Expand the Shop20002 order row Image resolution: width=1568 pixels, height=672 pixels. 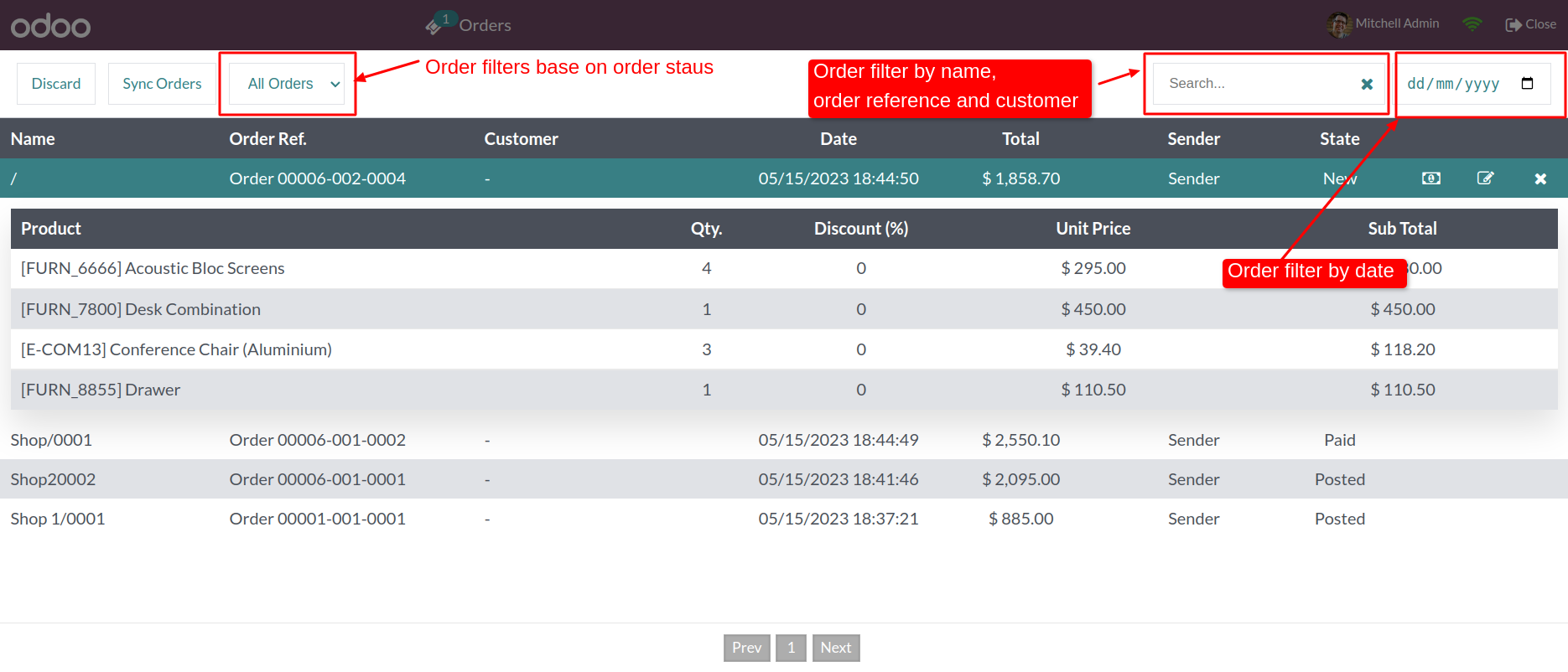tap(784, 479)
